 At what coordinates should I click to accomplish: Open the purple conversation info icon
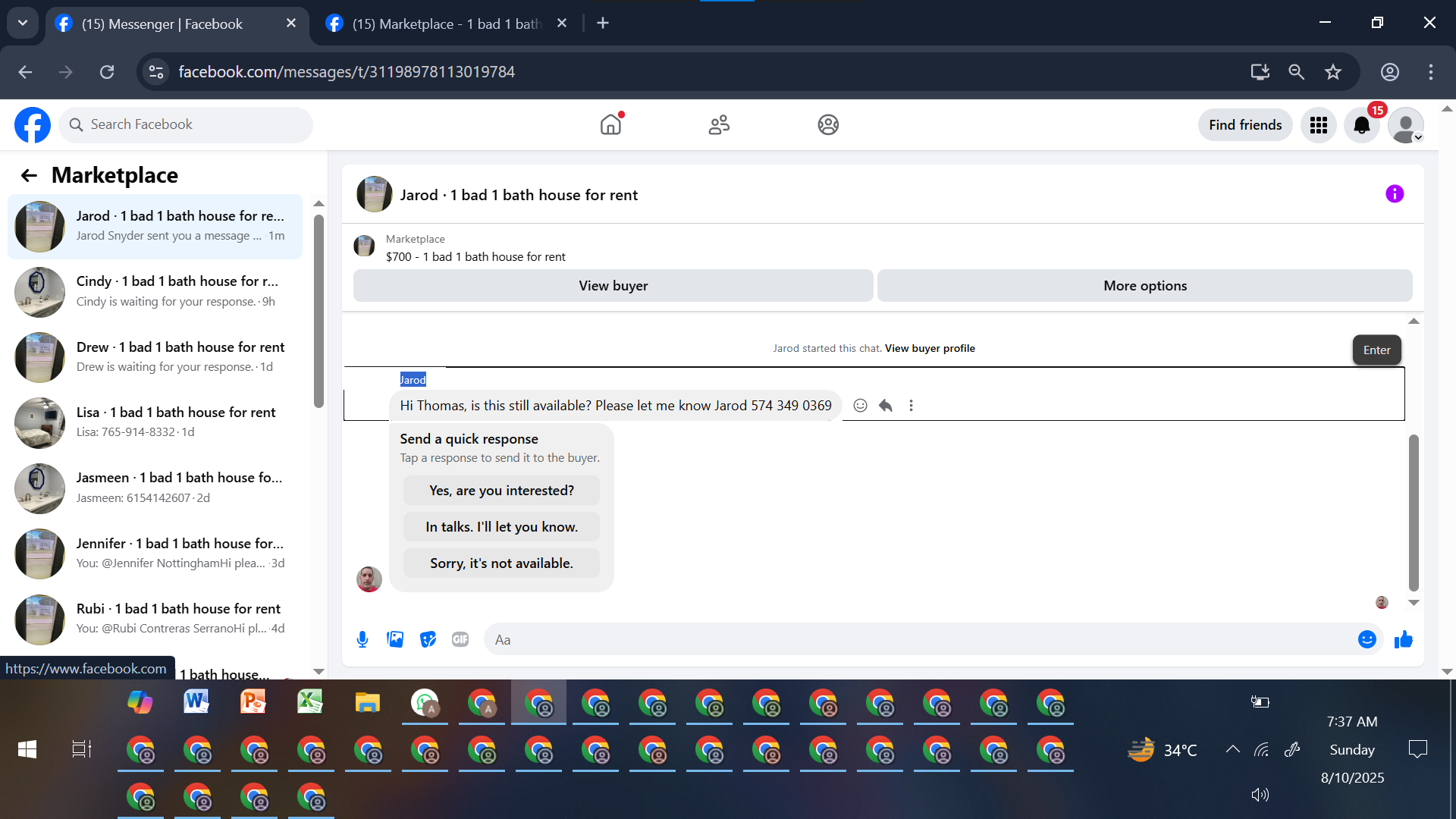pyautogui.click(x=1394, y=194)
